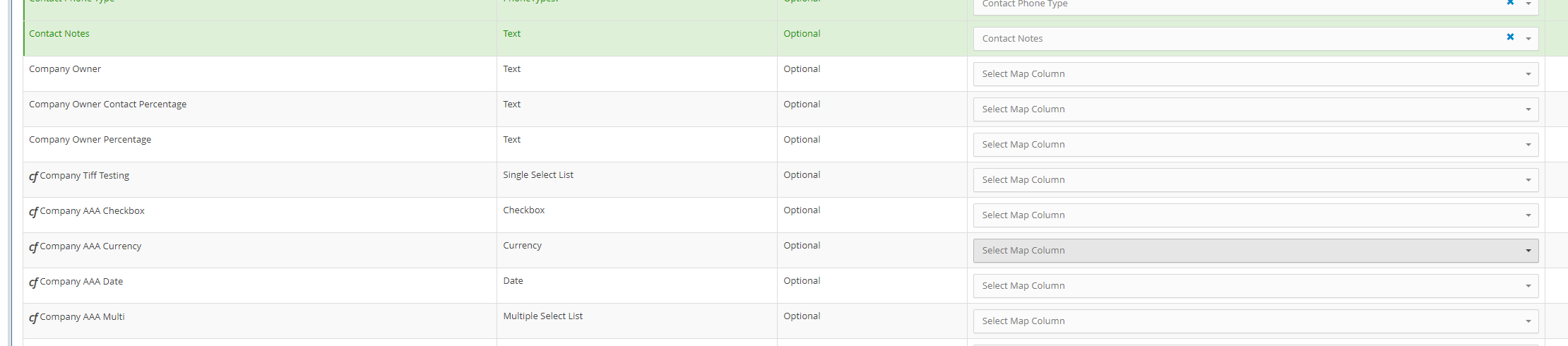Click the Contact Phone Type mapping field

click(1256, 6)
